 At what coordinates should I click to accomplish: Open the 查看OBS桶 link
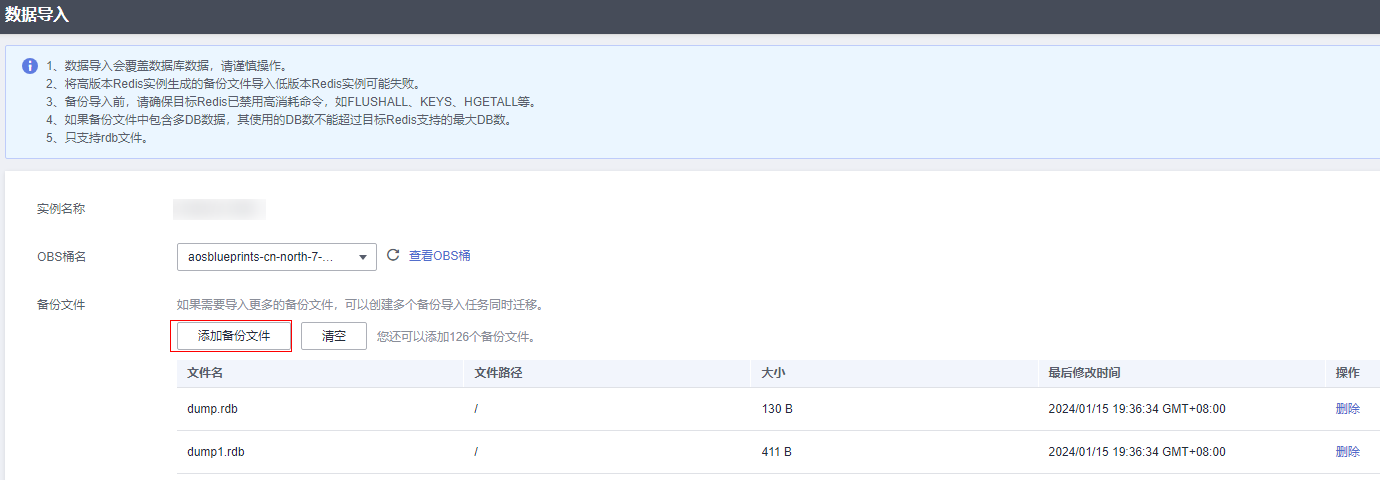pyautogui.click(x=439, y=256)
